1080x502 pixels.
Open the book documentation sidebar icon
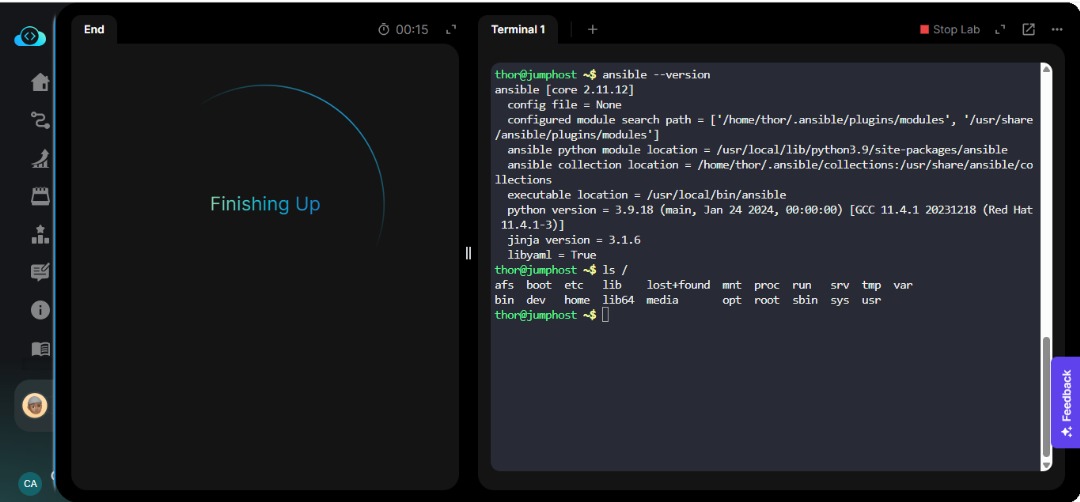click(40, 348)
